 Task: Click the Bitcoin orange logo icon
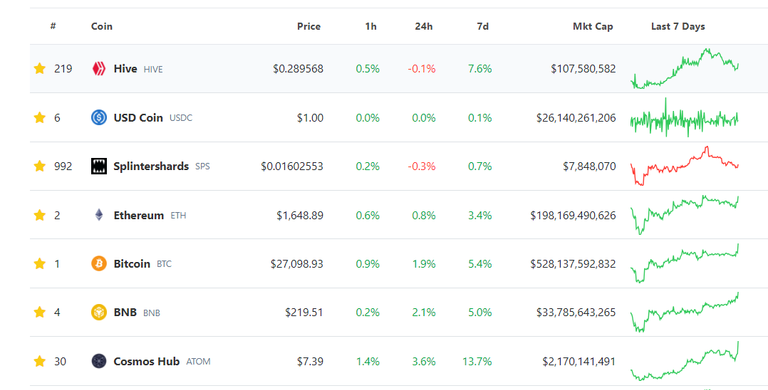pyautogui.click(x=99, y=264)
